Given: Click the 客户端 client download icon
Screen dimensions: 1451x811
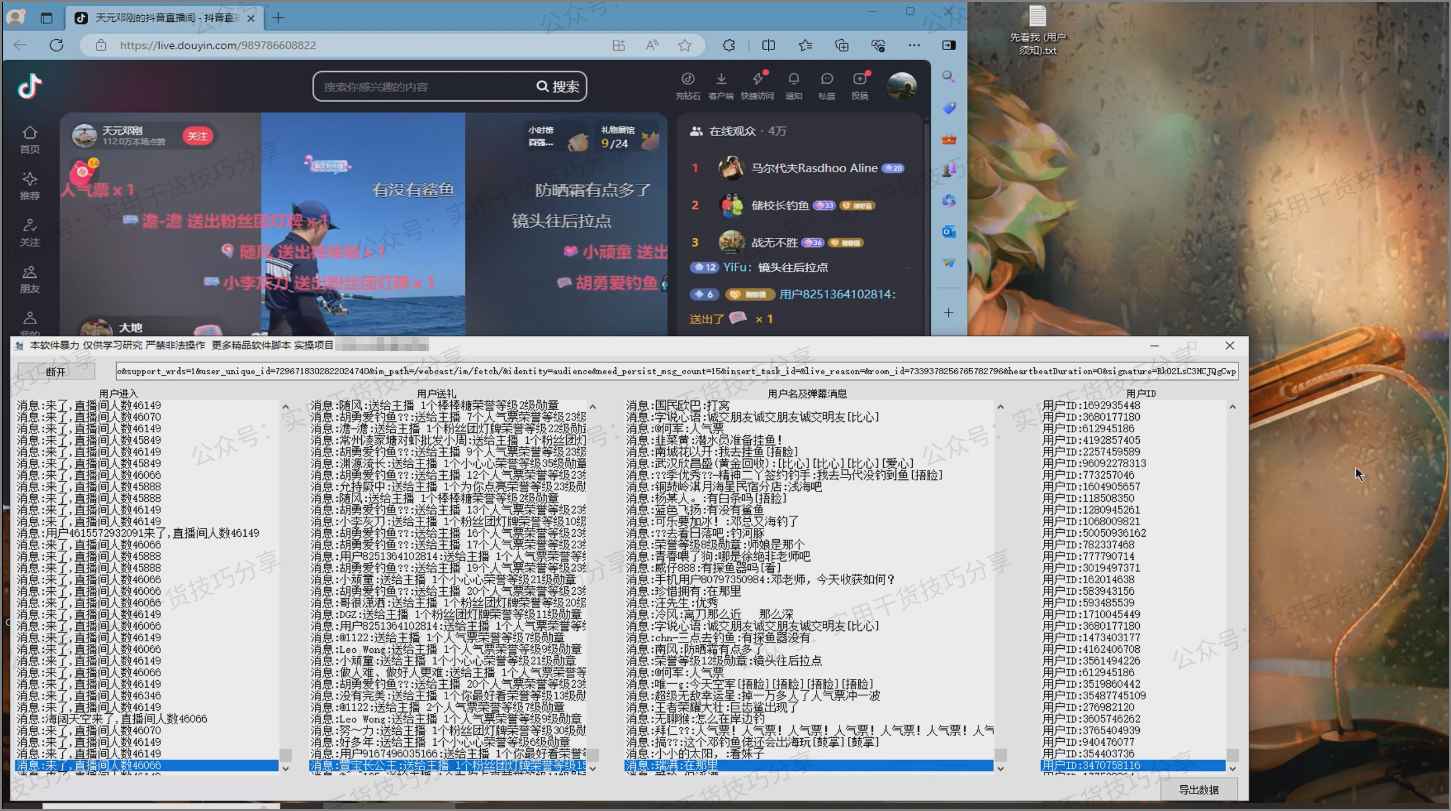Looking at the screenshot, I should 720,84.
